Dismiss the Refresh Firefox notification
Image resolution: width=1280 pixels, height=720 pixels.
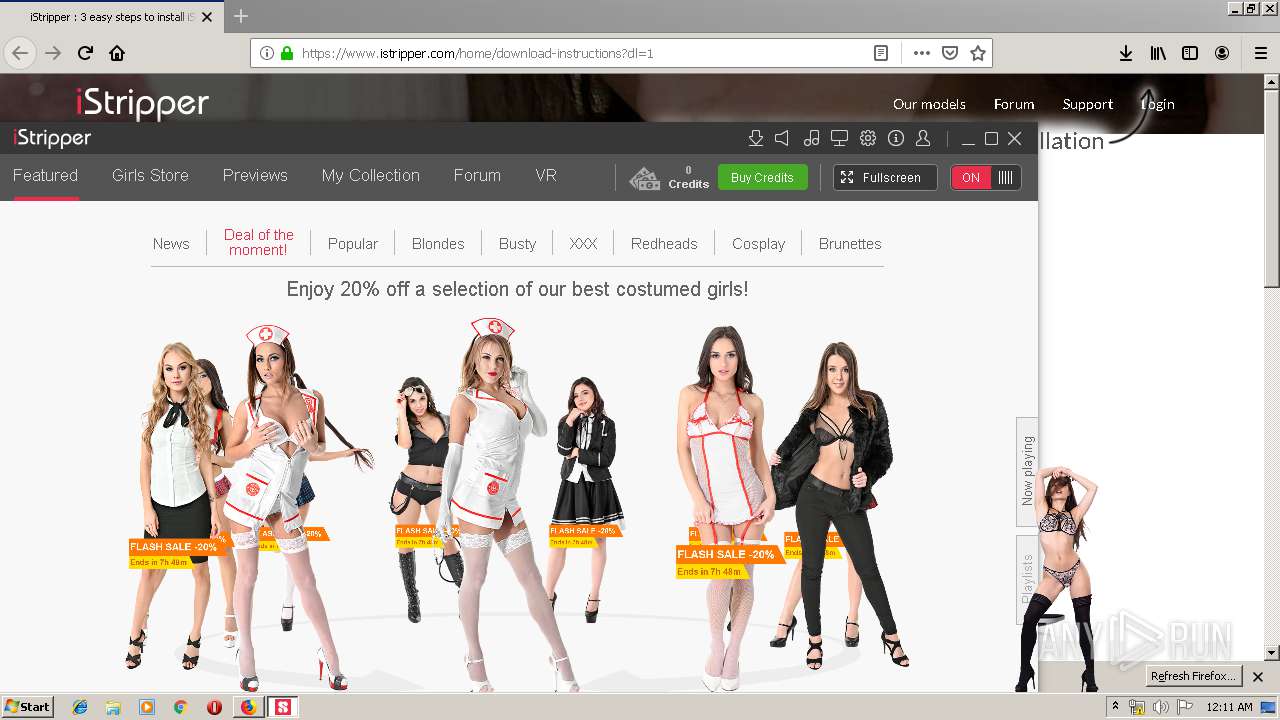[x=1258, y=677]
